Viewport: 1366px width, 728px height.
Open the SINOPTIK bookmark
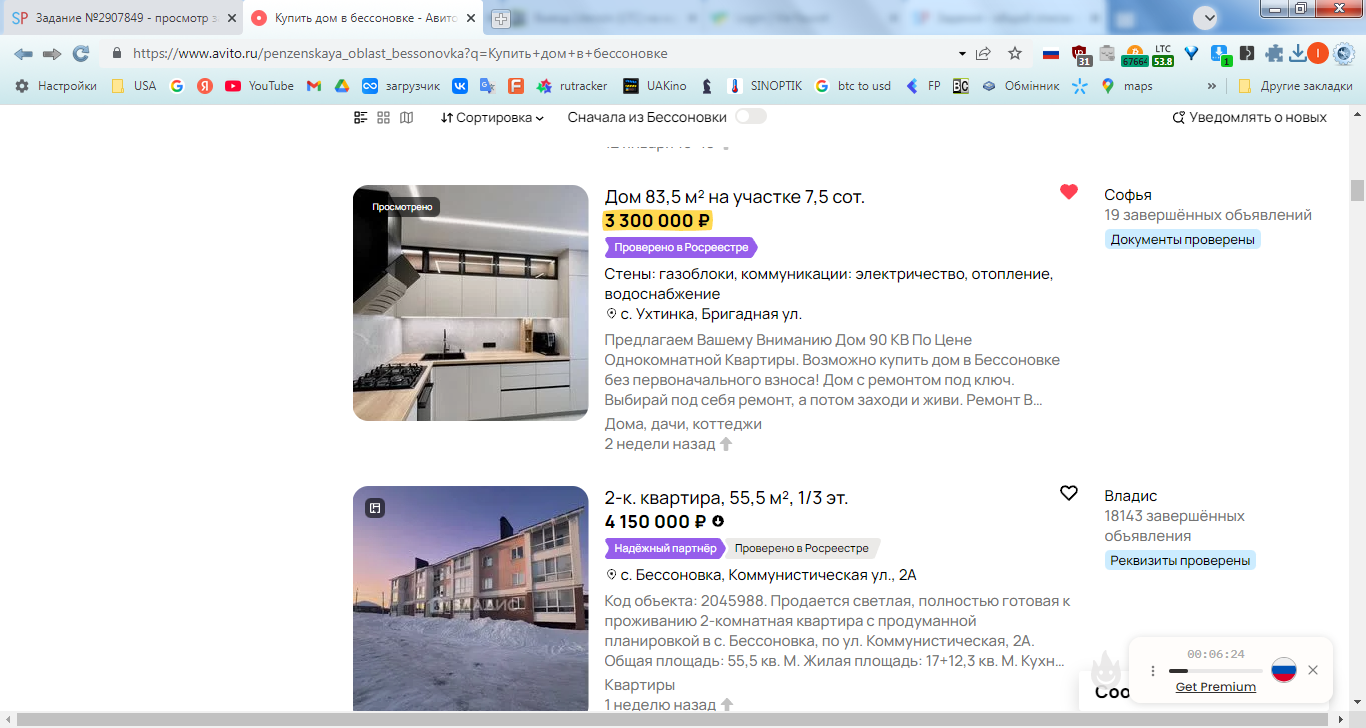click(x=765, y=86)
